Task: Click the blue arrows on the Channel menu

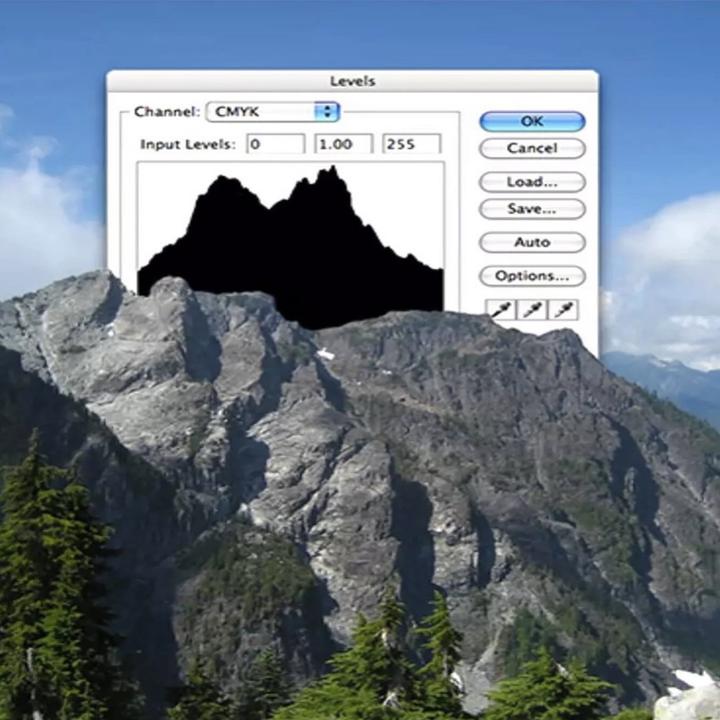Action: pyautogui.click(x=328, y=112)
